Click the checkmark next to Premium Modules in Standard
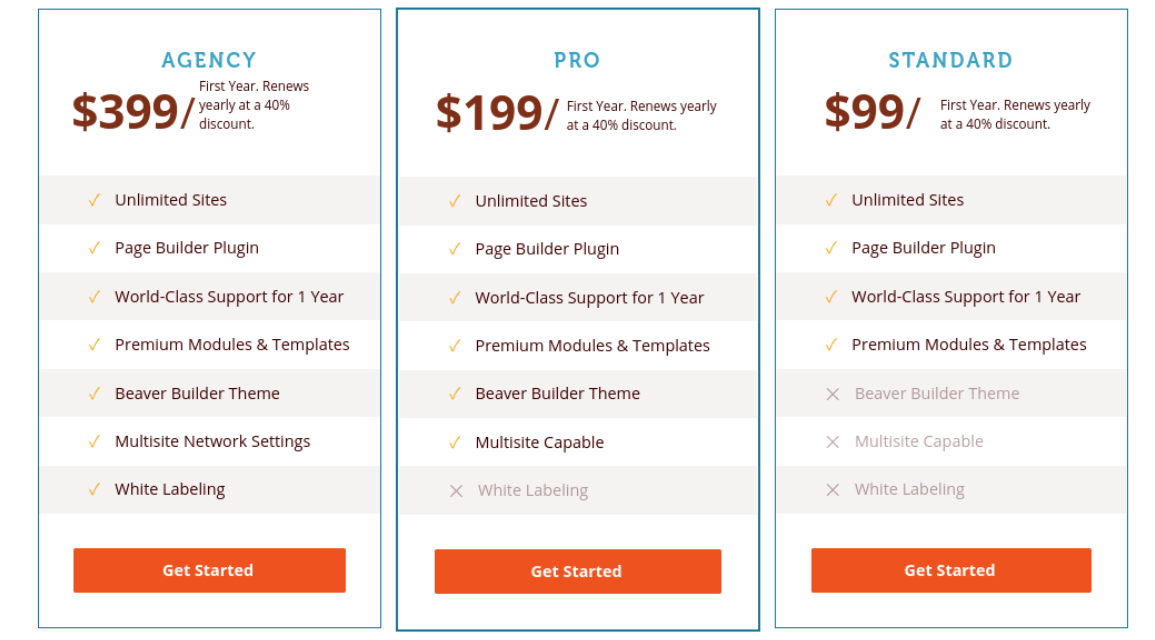The height and width of the screenshot is (640, 1155). click(x=832, y=345)
